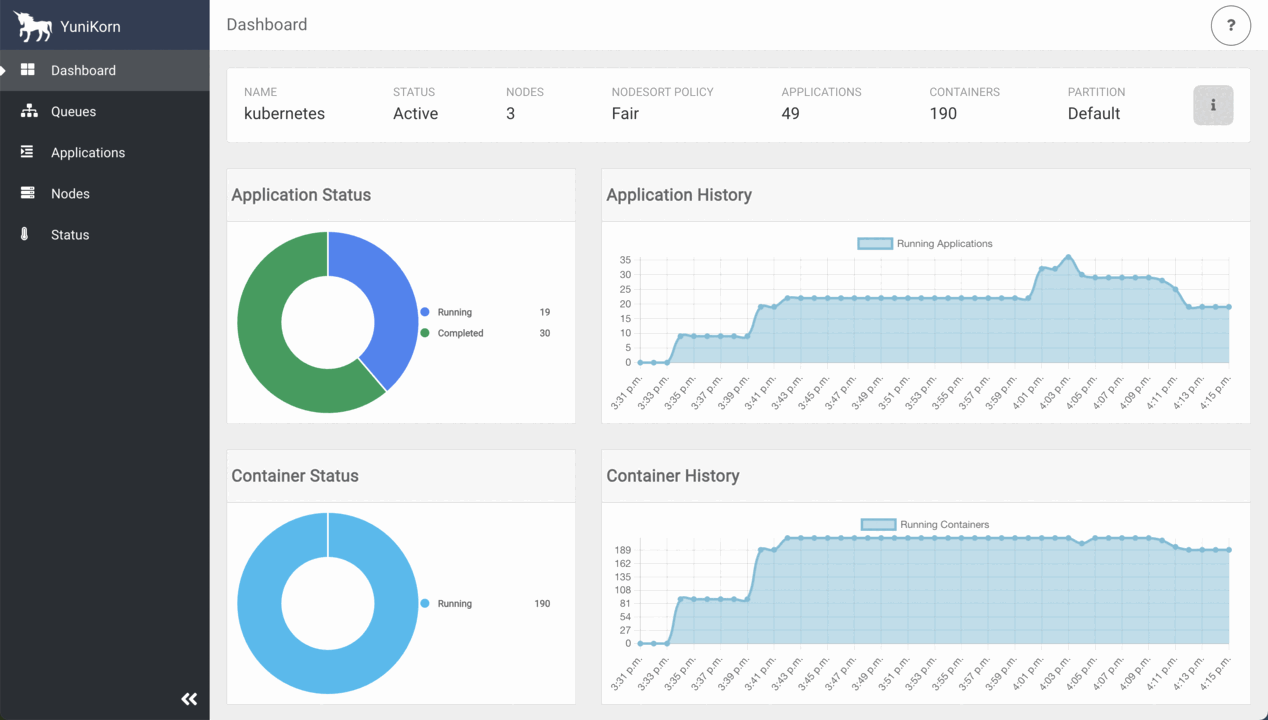Viewport: 1268px width, 720px height.
Task: Click the blue Running swatch in Application Status
Action: (x=425, y=312)
